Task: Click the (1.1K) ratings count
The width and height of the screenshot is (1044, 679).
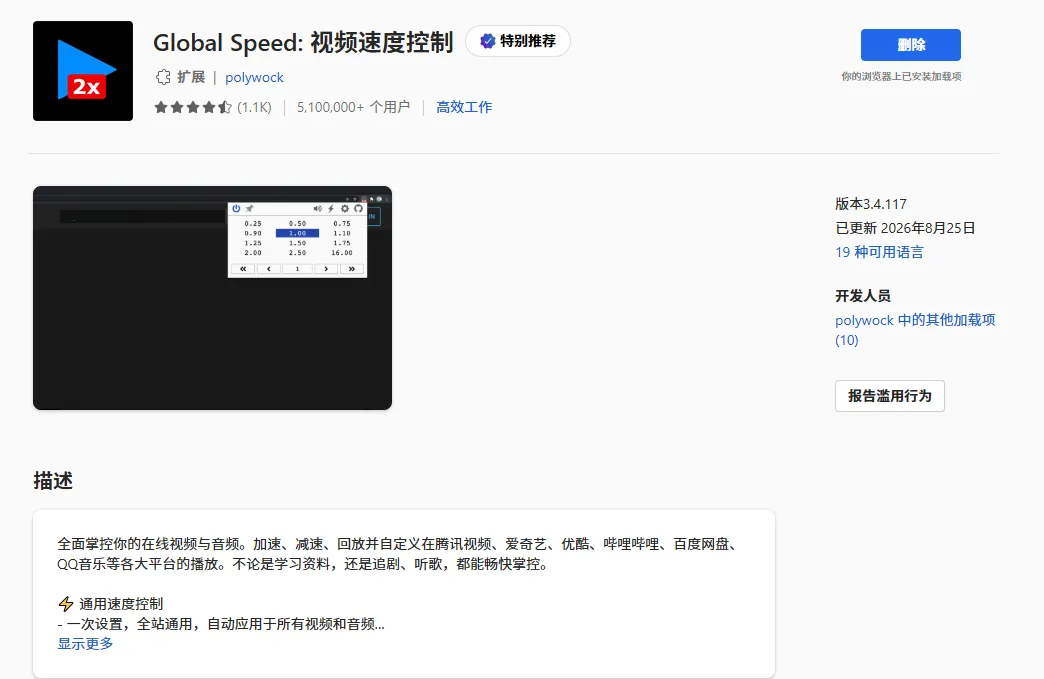Action: tap(254, 107)
